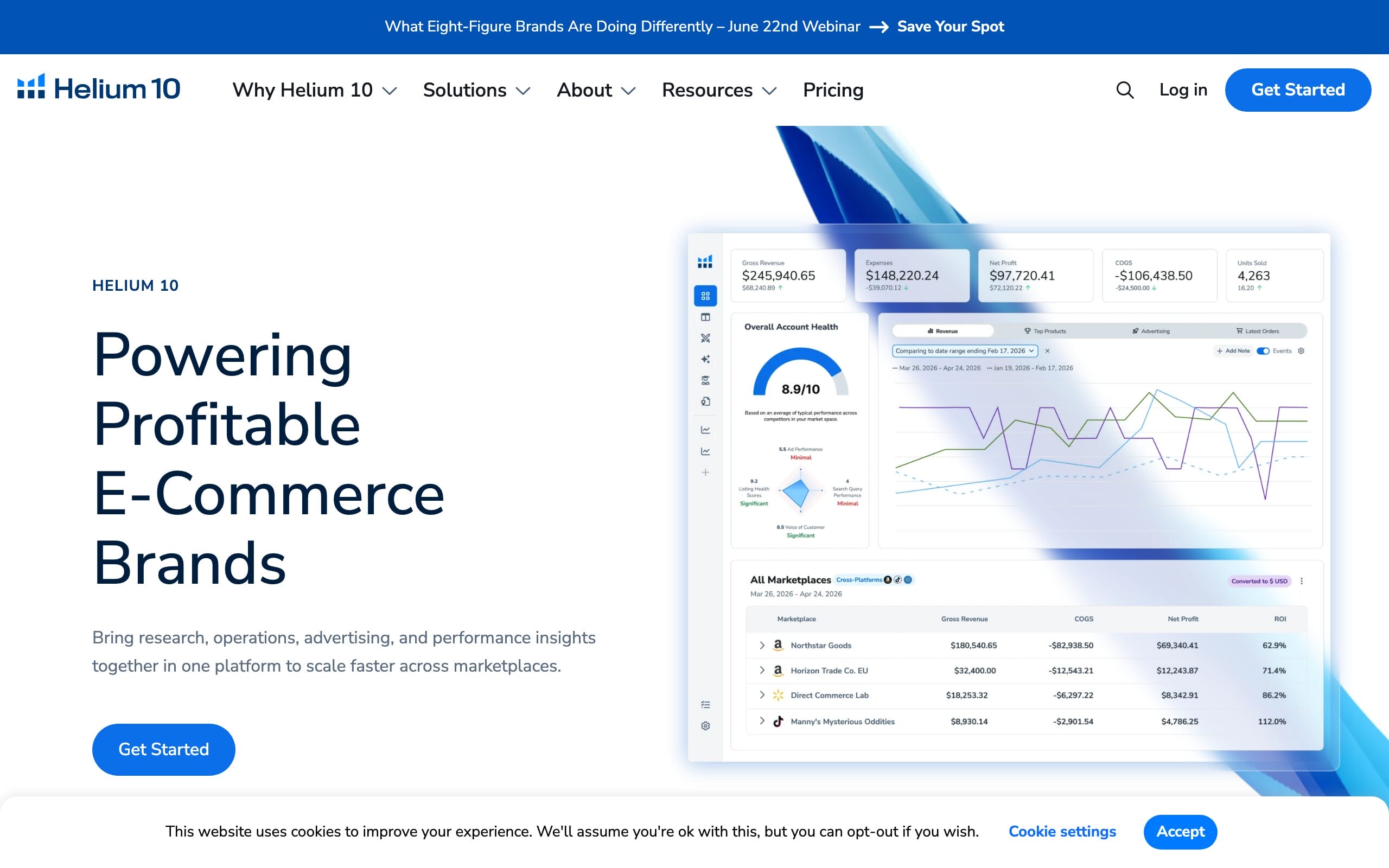The height and width of the screenshot is (868, 1389).
Task: Click the sparkle AI icon in sidebar
Action: coord(705,359)
